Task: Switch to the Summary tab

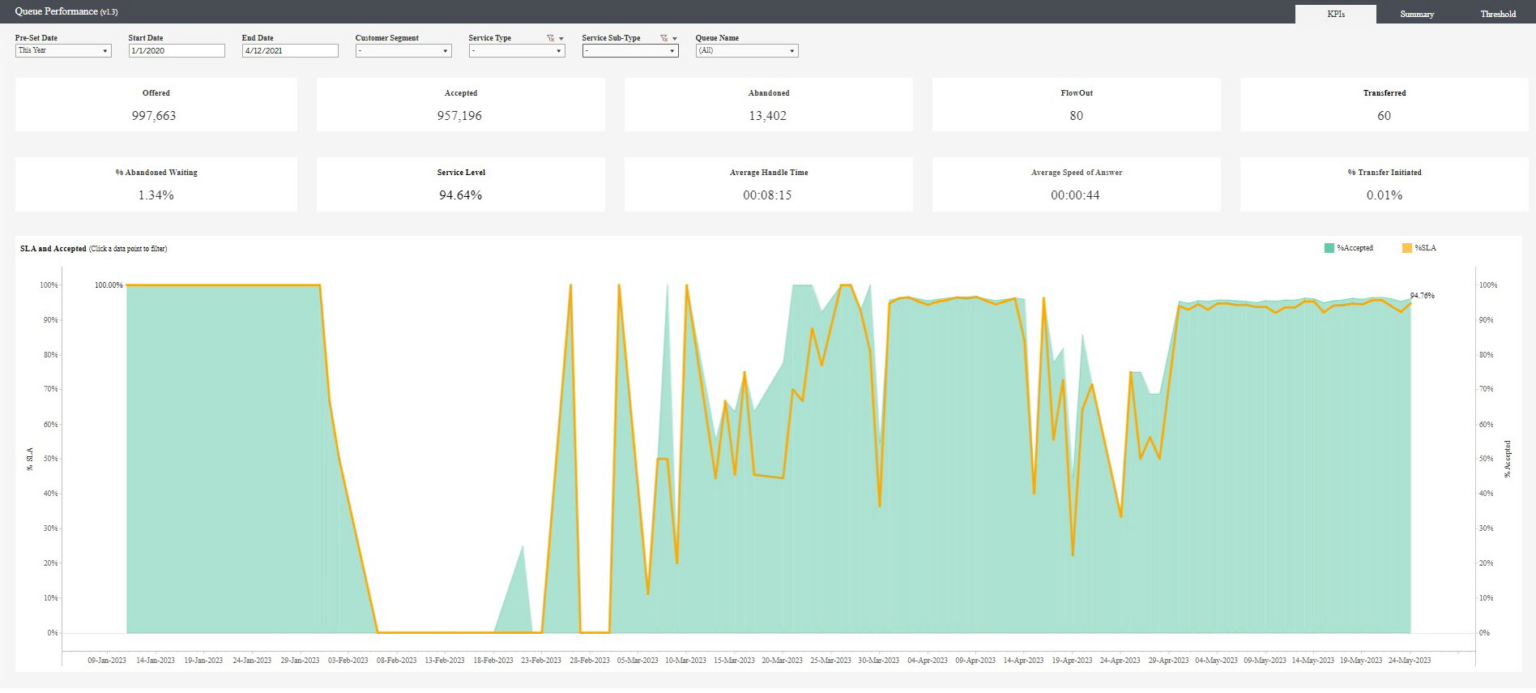Action: [x=1417, y=14]
